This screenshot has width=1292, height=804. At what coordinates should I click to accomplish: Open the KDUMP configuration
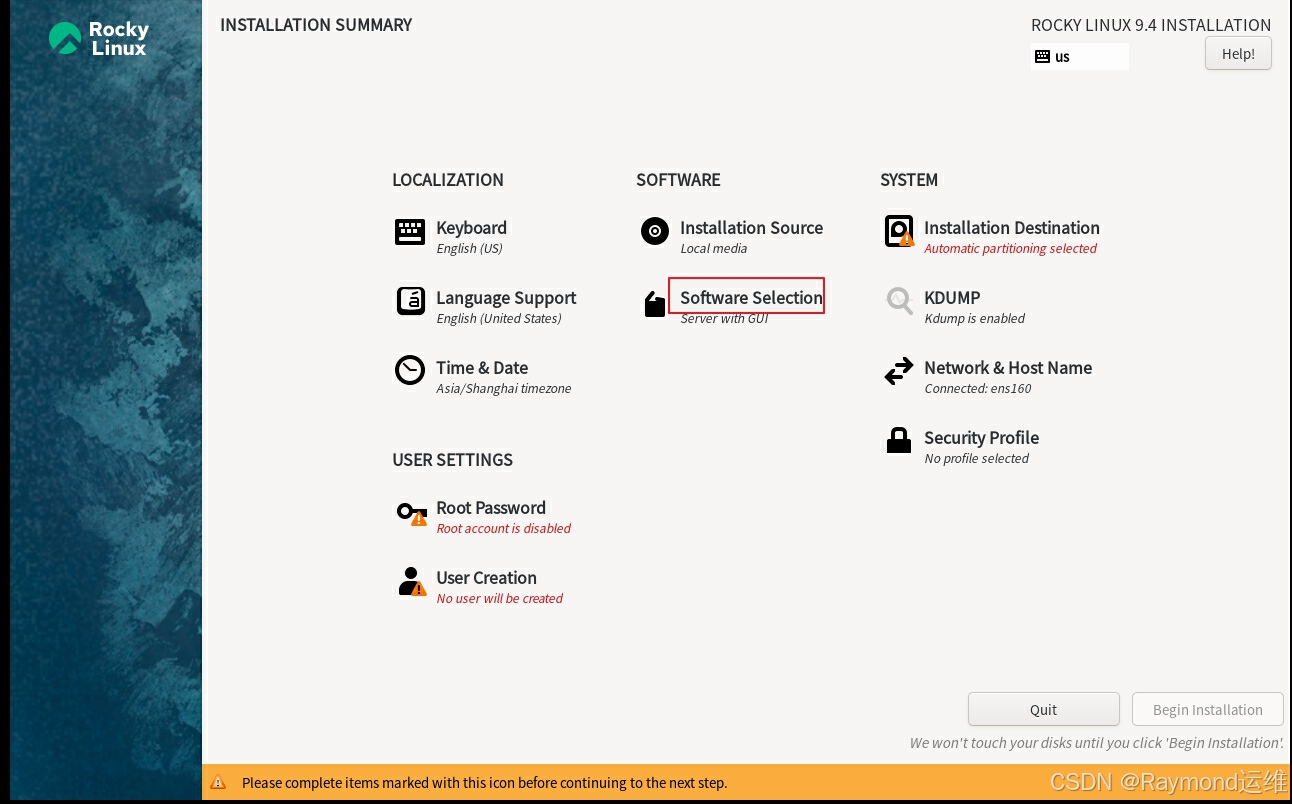[952, 298]
